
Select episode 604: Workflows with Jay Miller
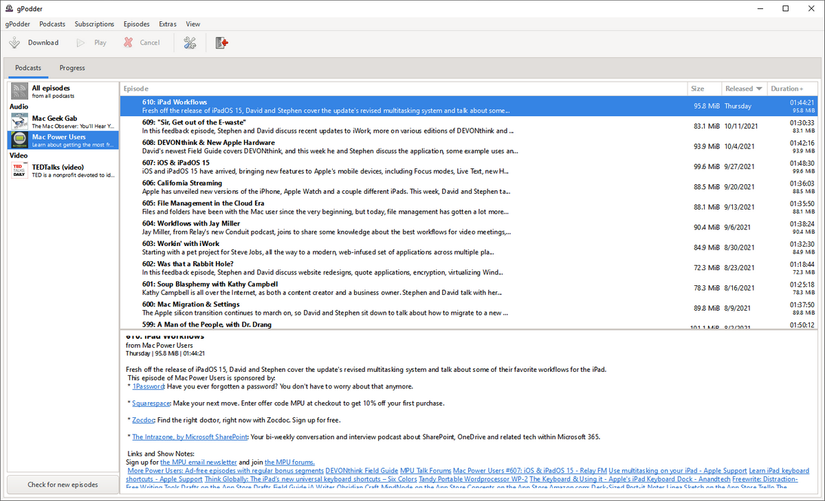(x=468, y=227)
